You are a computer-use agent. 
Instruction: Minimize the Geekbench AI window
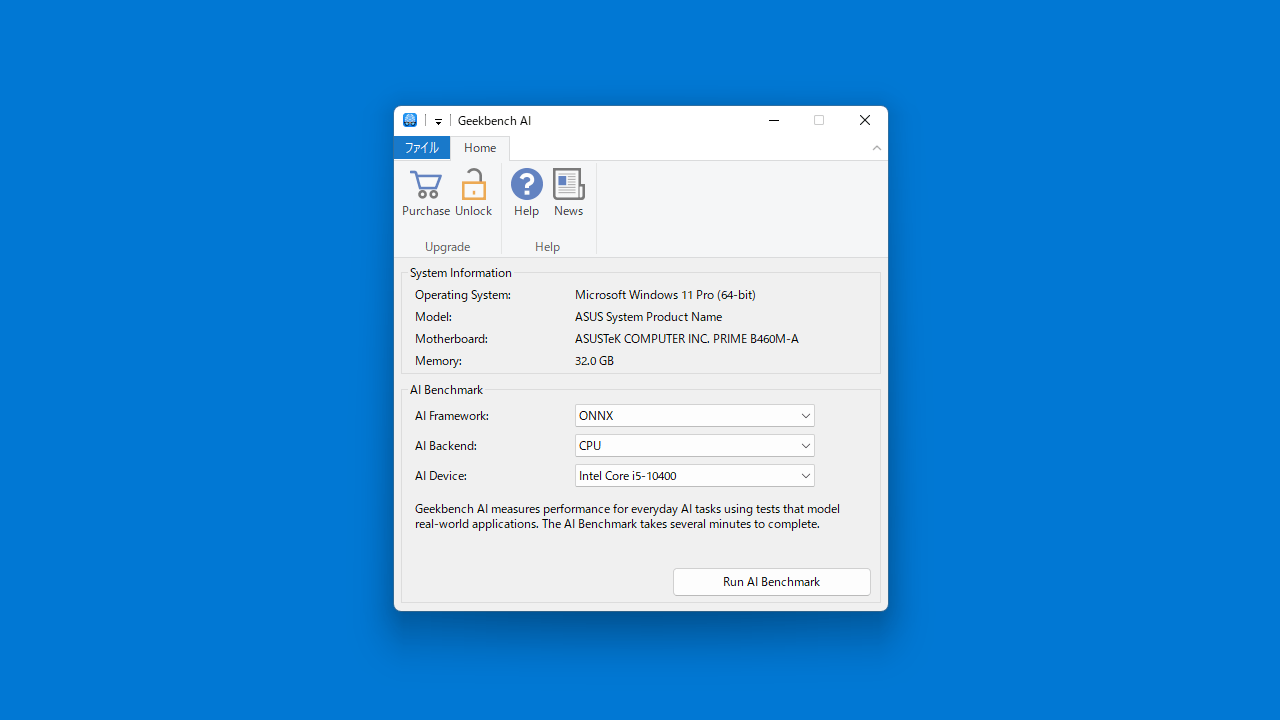pos(774,120)
